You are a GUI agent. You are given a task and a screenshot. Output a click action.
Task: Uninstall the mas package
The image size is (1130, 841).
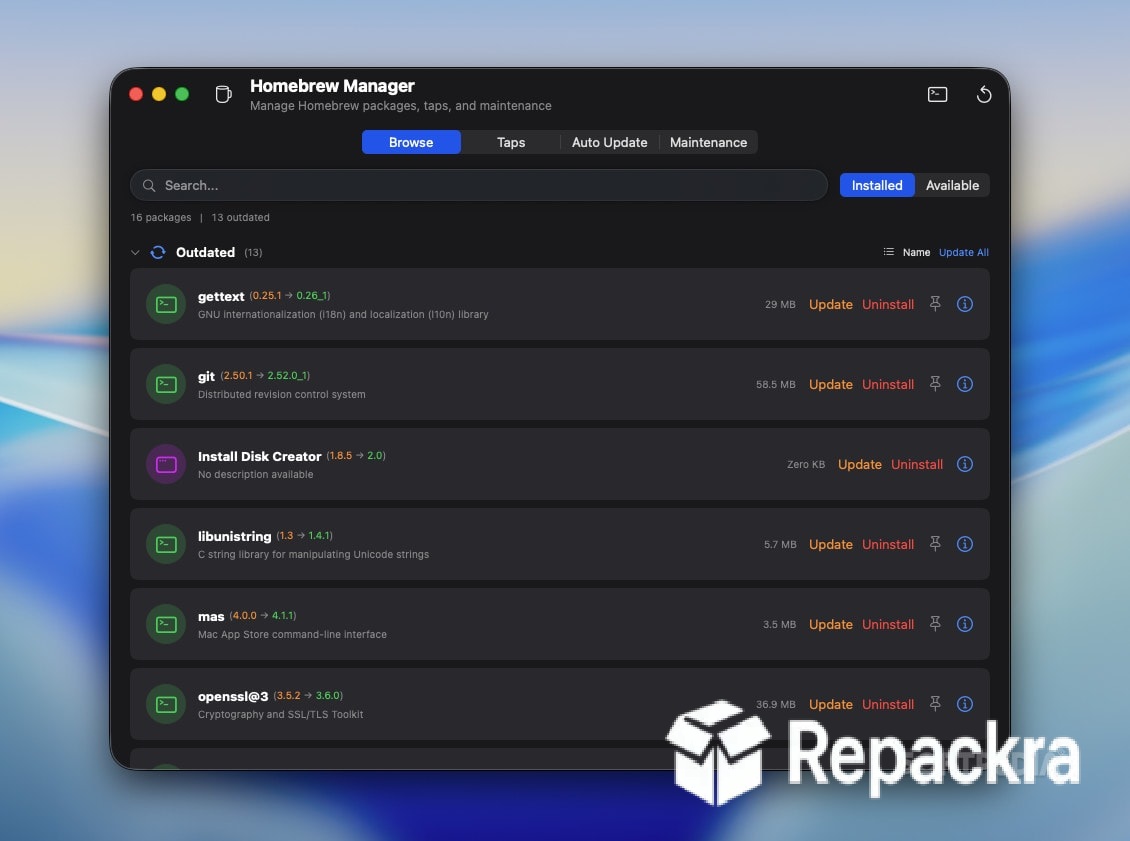click(x=888, y=624)
